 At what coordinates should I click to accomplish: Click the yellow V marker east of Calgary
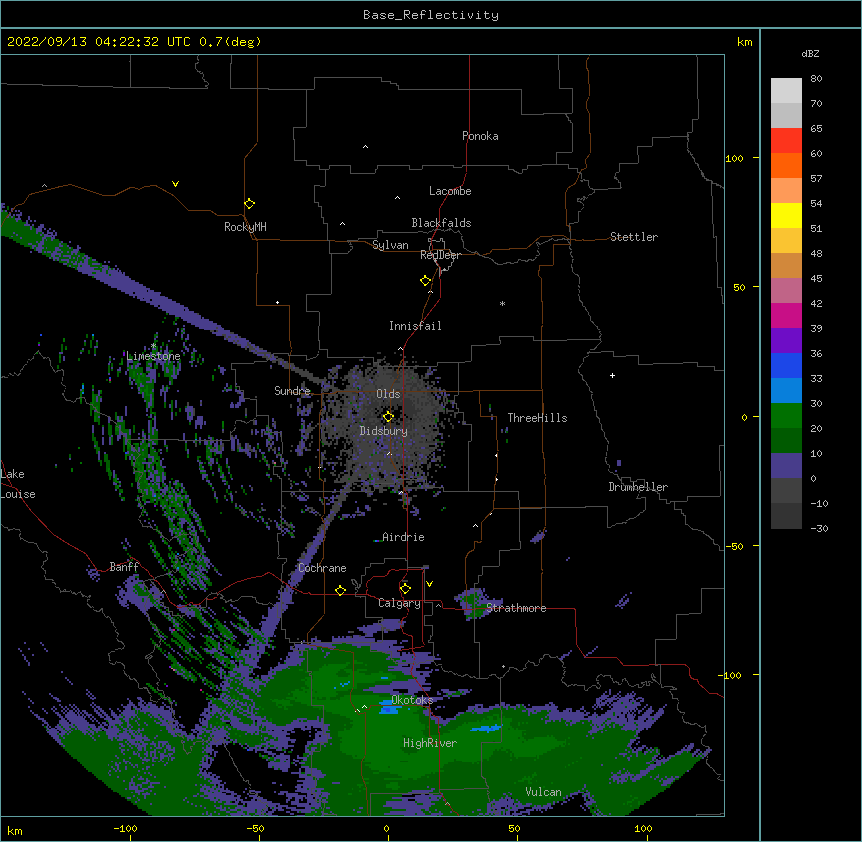[x=429, y=584]
